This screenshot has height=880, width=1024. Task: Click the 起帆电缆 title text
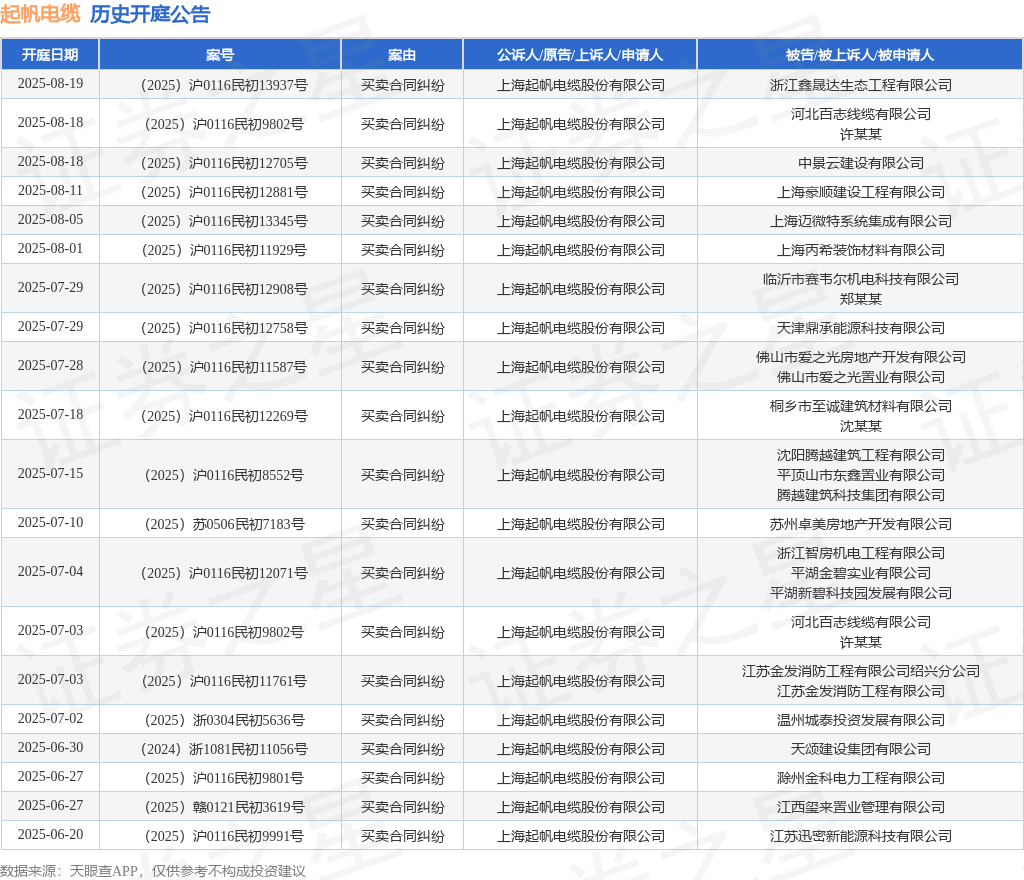tap(40, 14)
